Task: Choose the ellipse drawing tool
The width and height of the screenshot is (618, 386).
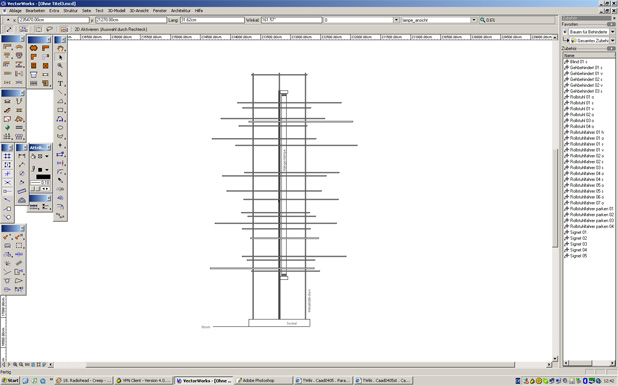Action: [x=60, y=127]
